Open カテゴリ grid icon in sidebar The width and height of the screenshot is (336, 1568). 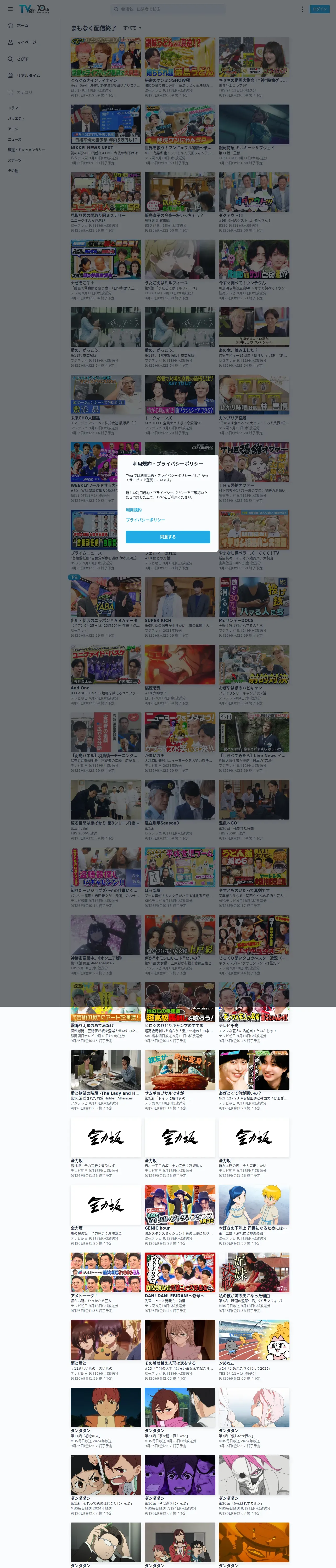pyautogui.click(x=10, y=93)
